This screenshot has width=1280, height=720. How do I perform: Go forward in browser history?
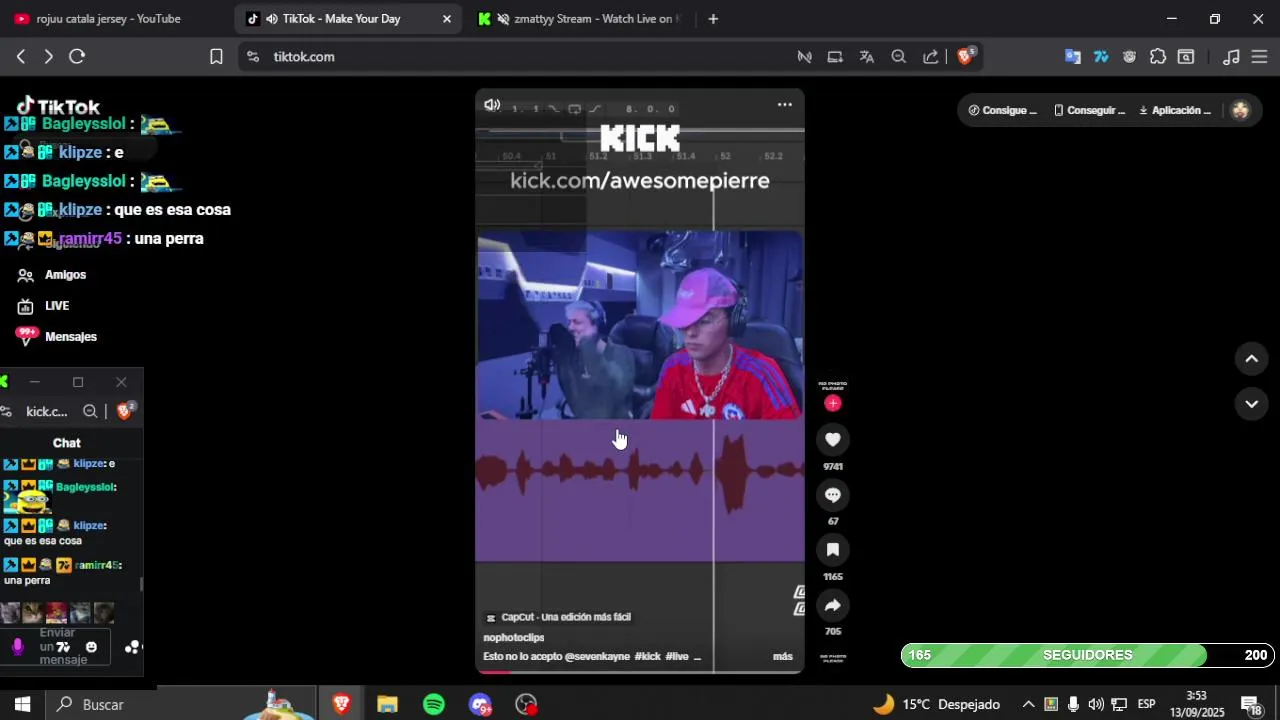point(48,57)
